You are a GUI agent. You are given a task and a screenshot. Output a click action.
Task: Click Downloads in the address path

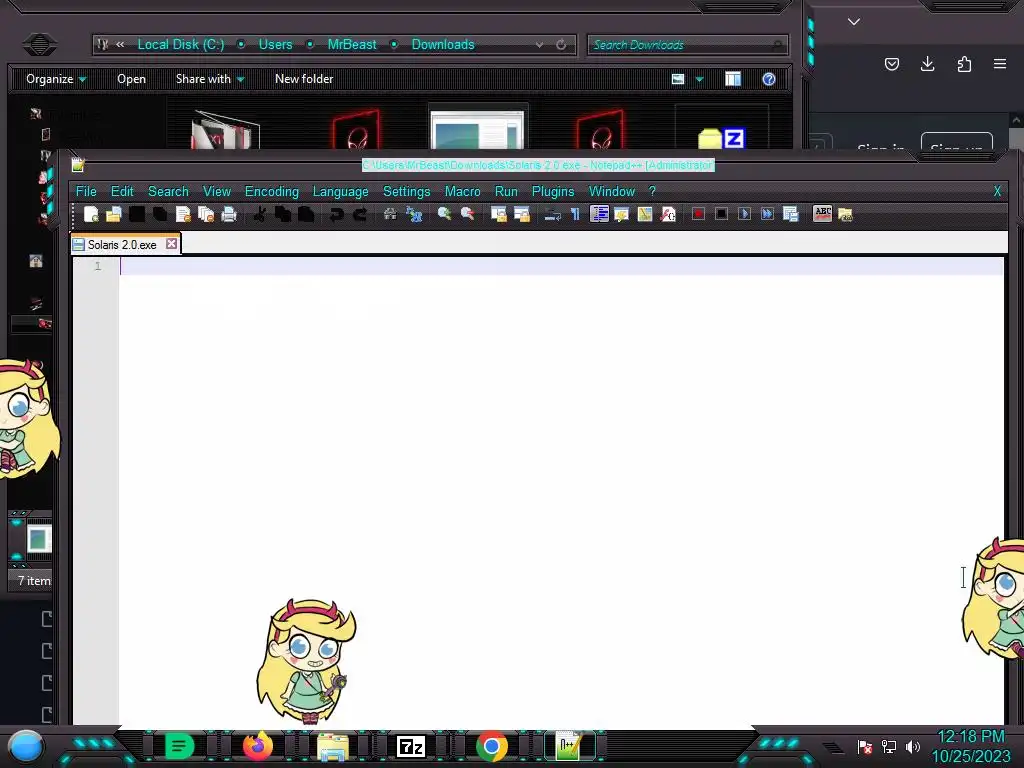click(443, 44)
